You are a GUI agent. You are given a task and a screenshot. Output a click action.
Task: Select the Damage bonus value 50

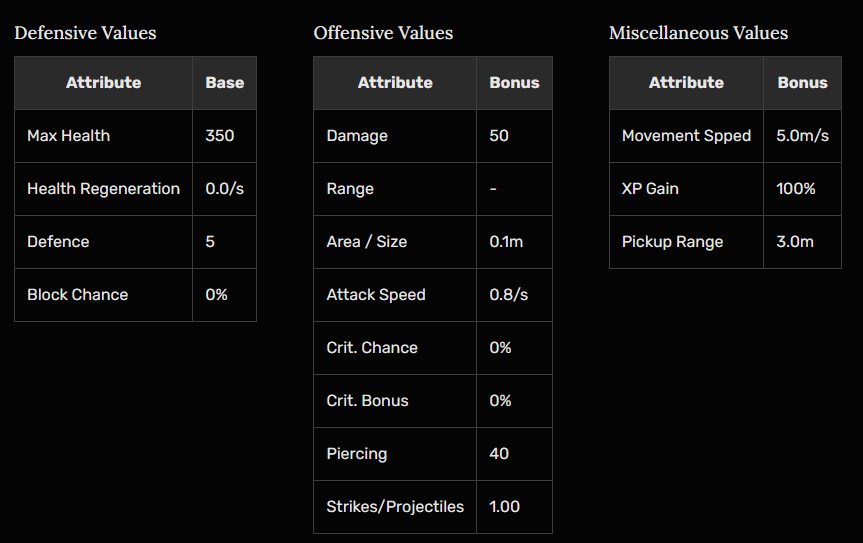[x=499, y=136]
